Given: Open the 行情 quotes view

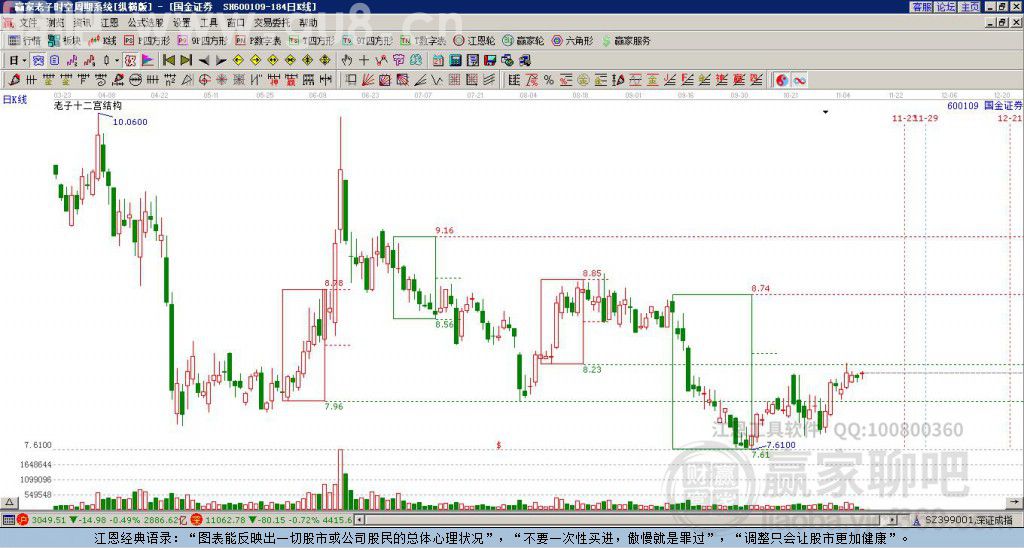Looking at the screenshot, I should (x=25, y=40).
